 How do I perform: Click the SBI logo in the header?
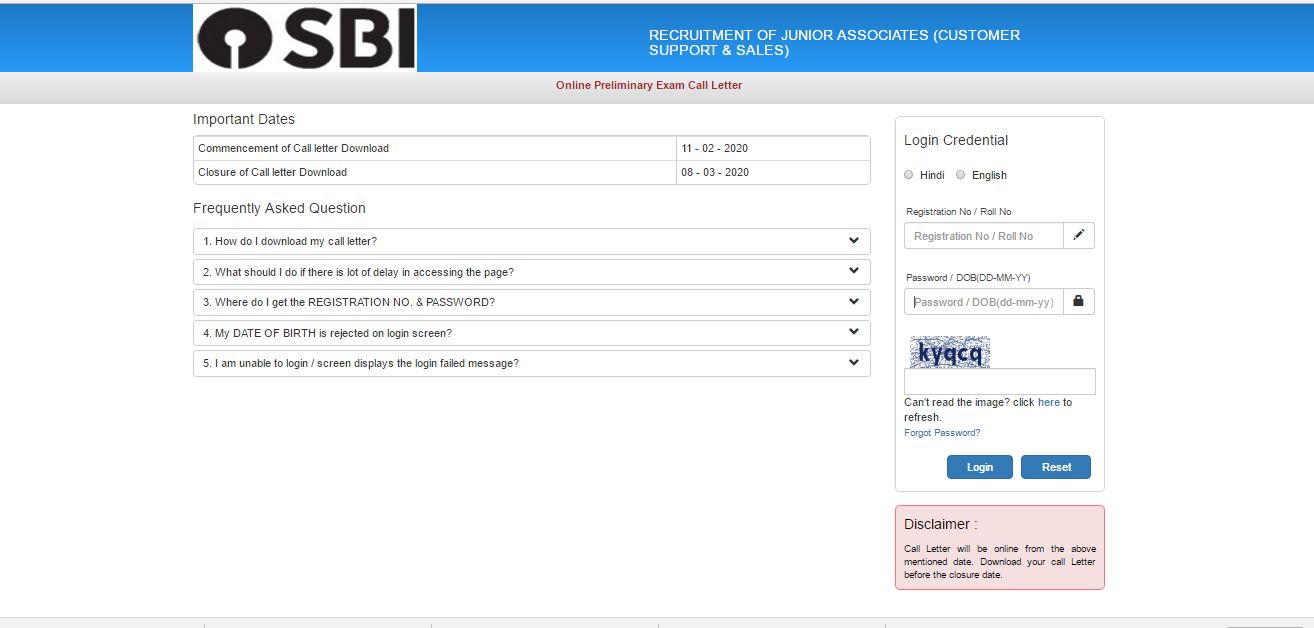(305, 38)
